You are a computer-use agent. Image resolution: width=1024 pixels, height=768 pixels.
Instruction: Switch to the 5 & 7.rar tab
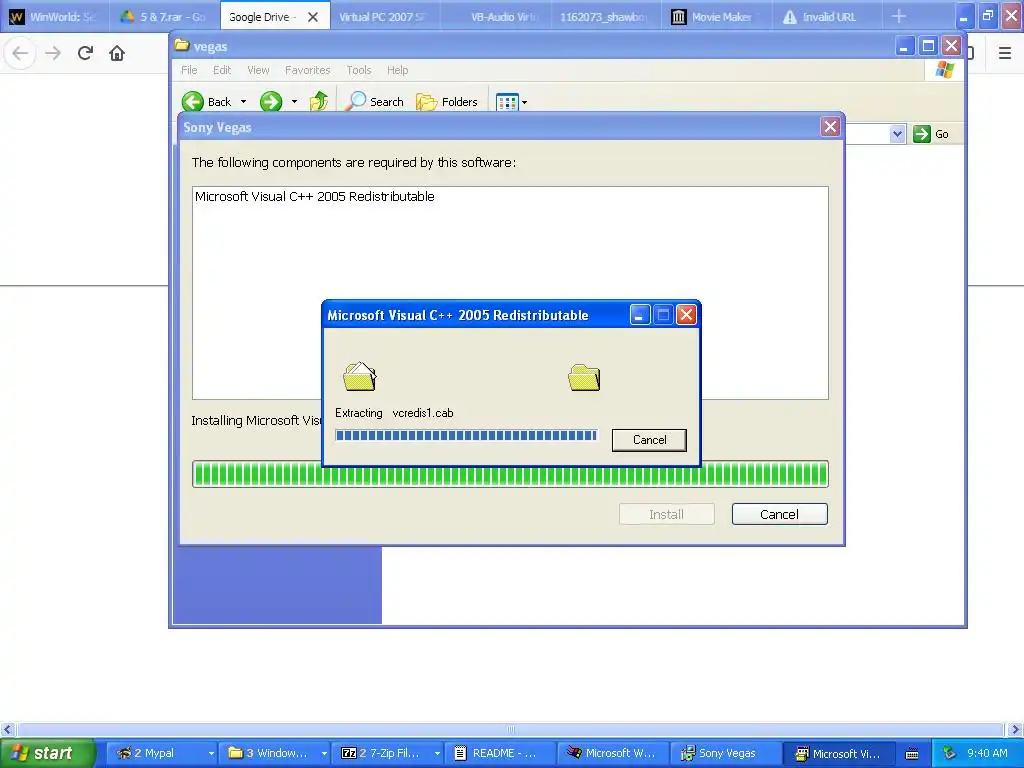click(163, 17)
